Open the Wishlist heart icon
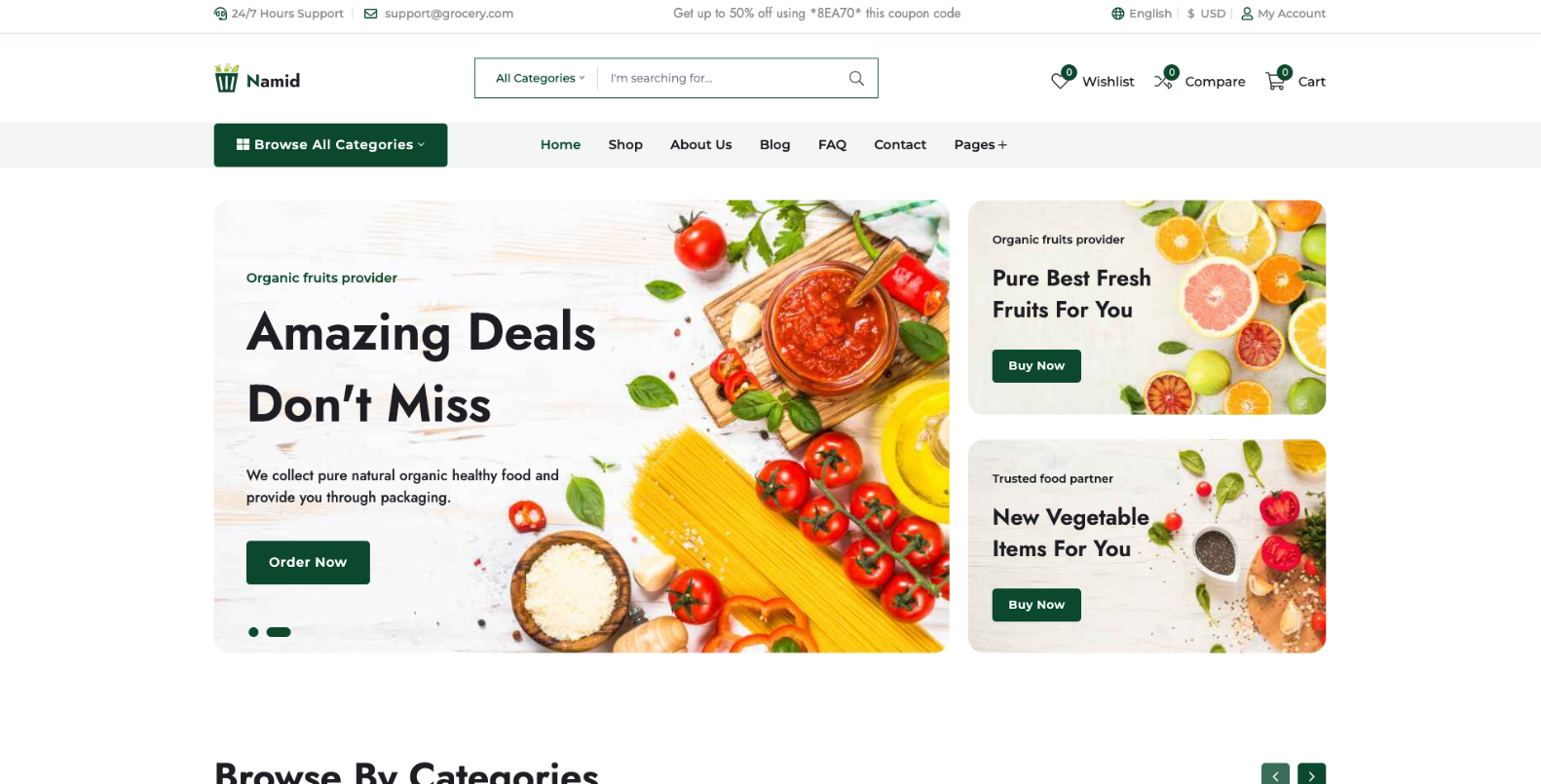The width and height of the screenshot is (1541, 784). point(1060,81)
